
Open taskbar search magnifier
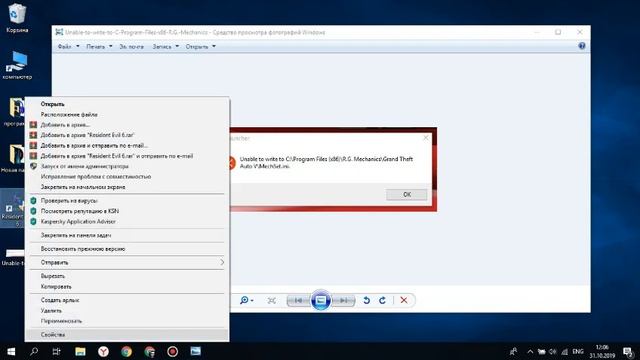pyautogui.click(x=34, y=351)
